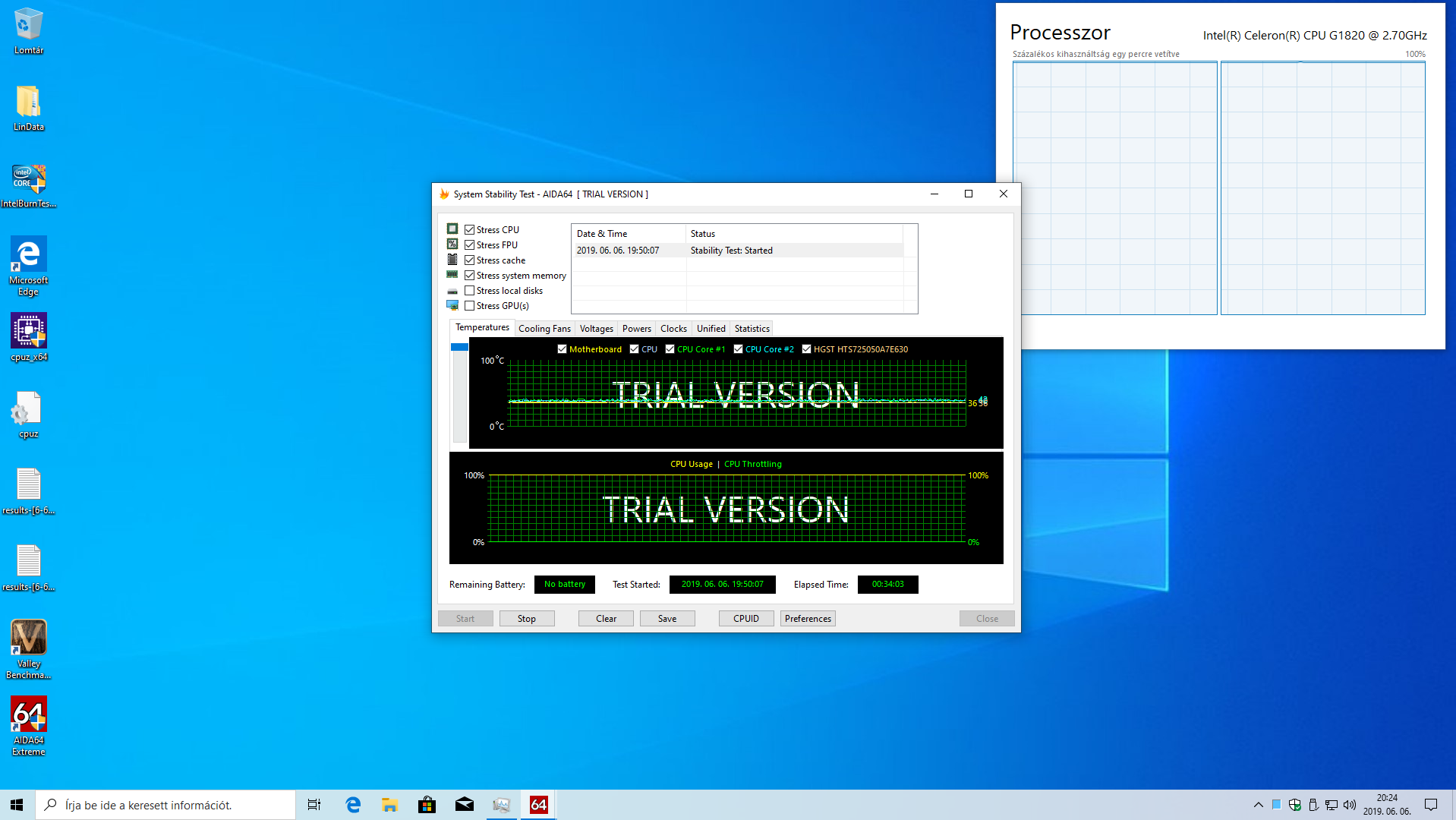Switch to Clocks tab

[x=673, y=329]
